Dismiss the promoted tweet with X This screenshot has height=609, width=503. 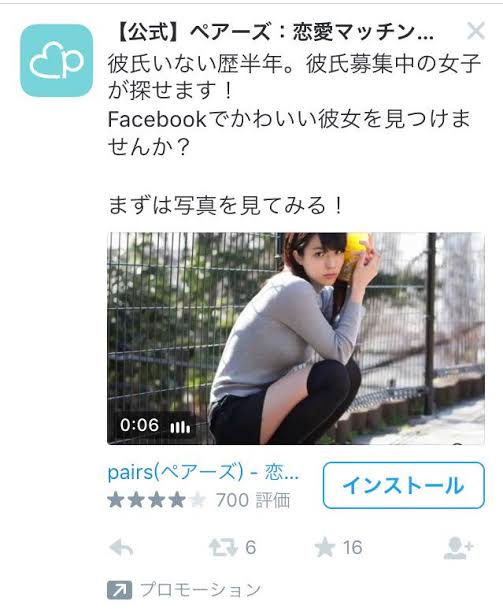point(476,31)
